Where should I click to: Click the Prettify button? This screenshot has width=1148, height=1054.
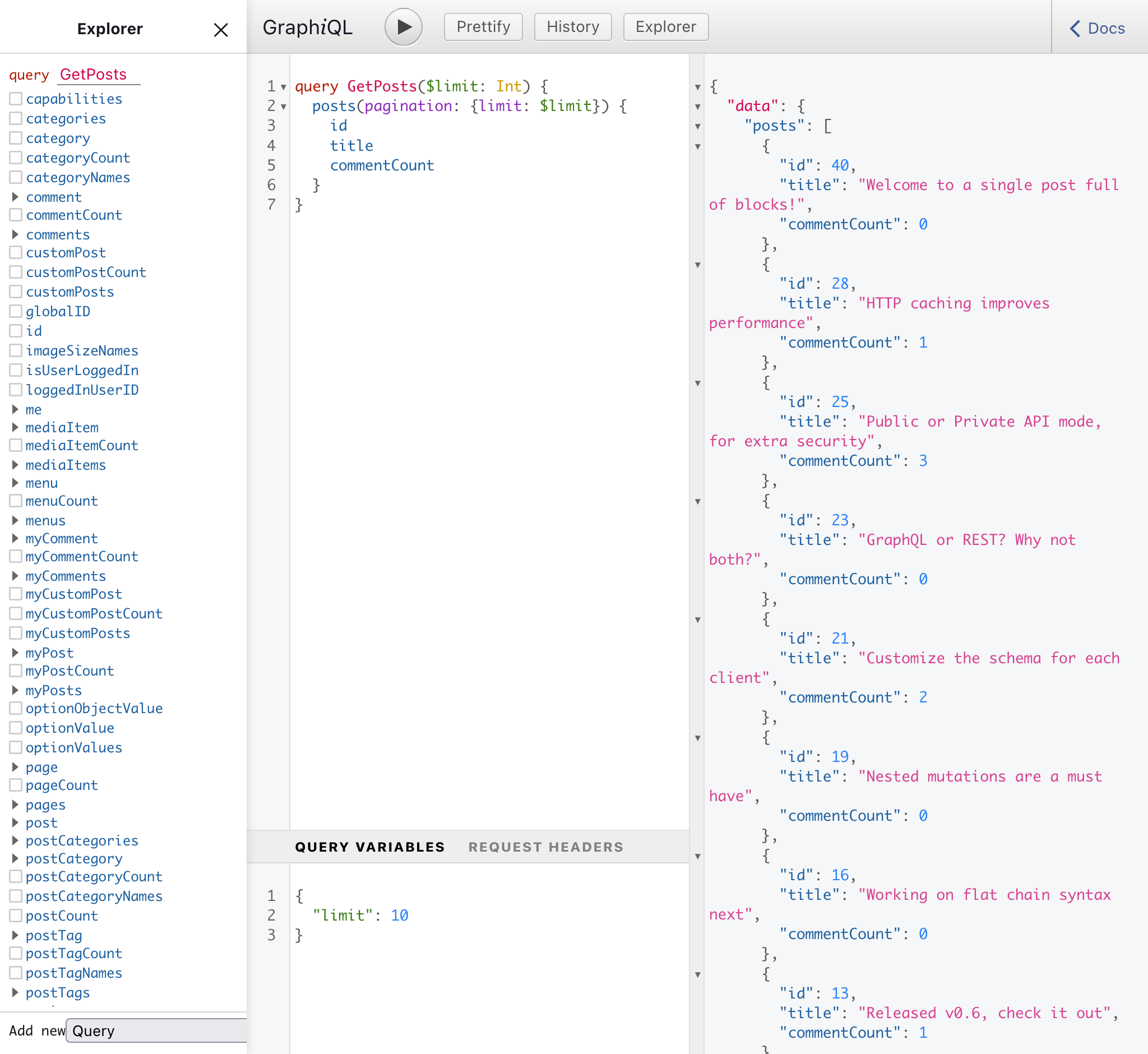click(483, 27)
